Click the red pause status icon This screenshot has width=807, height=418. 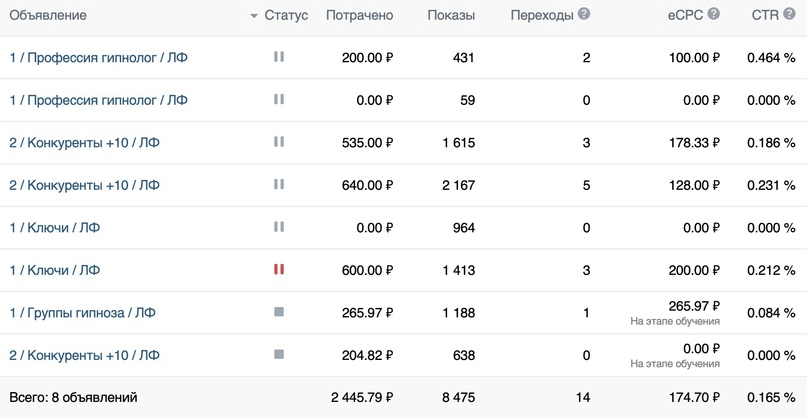pos(279,270)
